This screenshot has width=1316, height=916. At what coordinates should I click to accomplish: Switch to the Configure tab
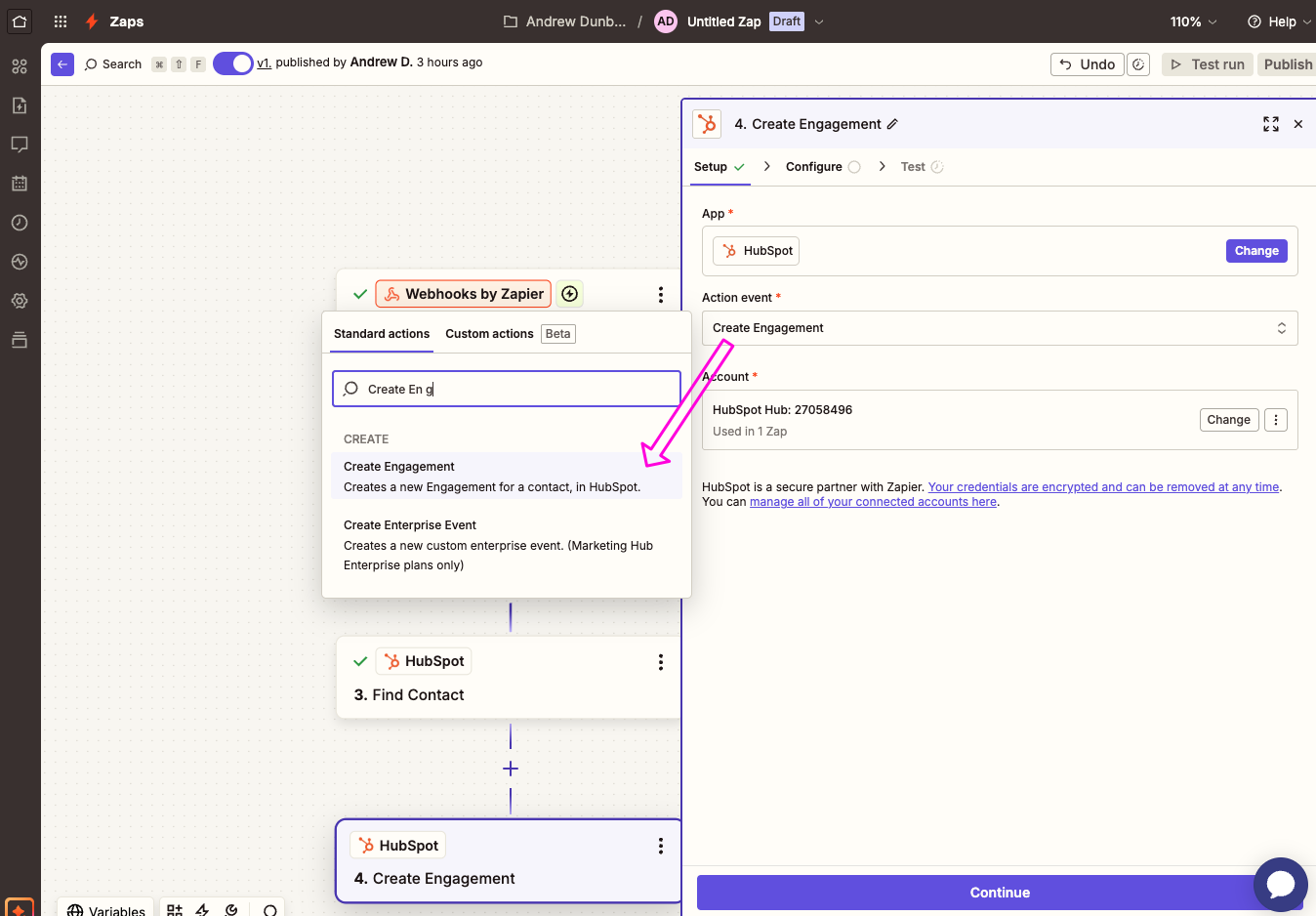pyautogui.click(x=823, y=167)
